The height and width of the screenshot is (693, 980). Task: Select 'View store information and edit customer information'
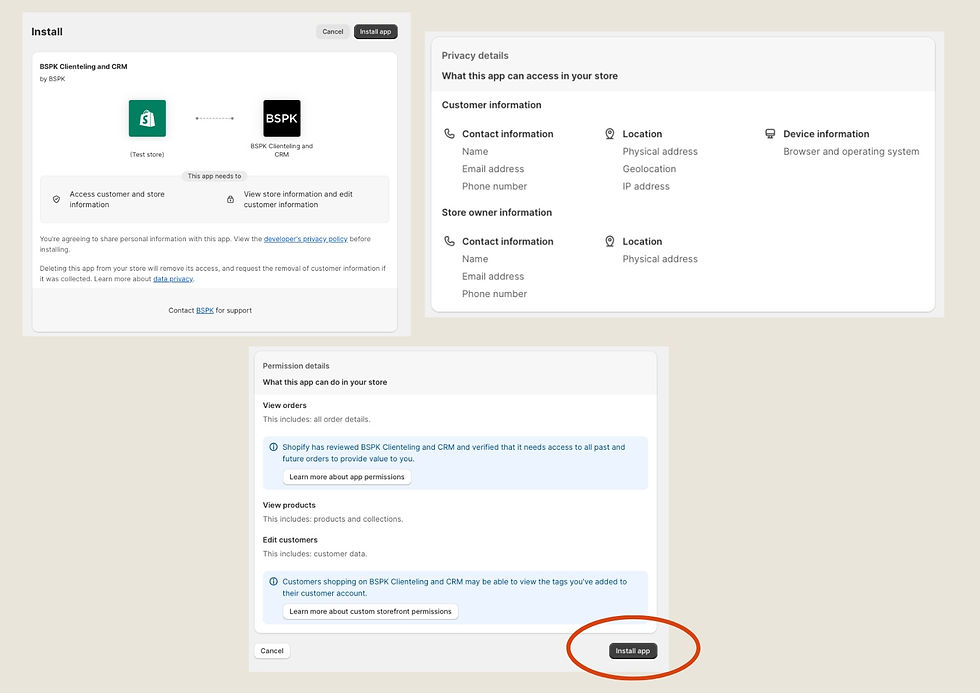(x=298, y=199)
